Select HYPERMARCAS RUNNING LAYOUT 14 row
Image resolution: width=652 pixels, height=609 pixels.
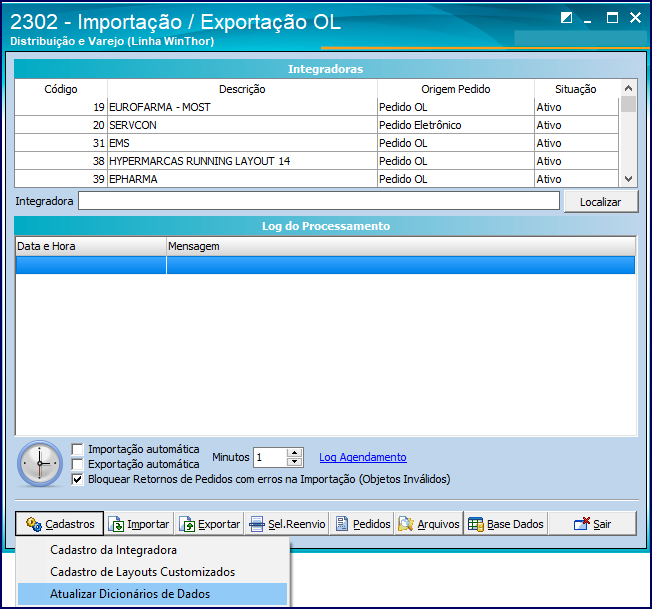316,161
